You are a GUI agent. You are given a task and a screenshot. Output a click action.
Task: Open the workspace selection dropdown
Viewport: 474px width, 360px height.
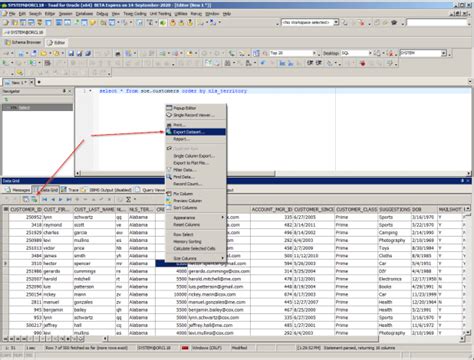coord(336,22)
